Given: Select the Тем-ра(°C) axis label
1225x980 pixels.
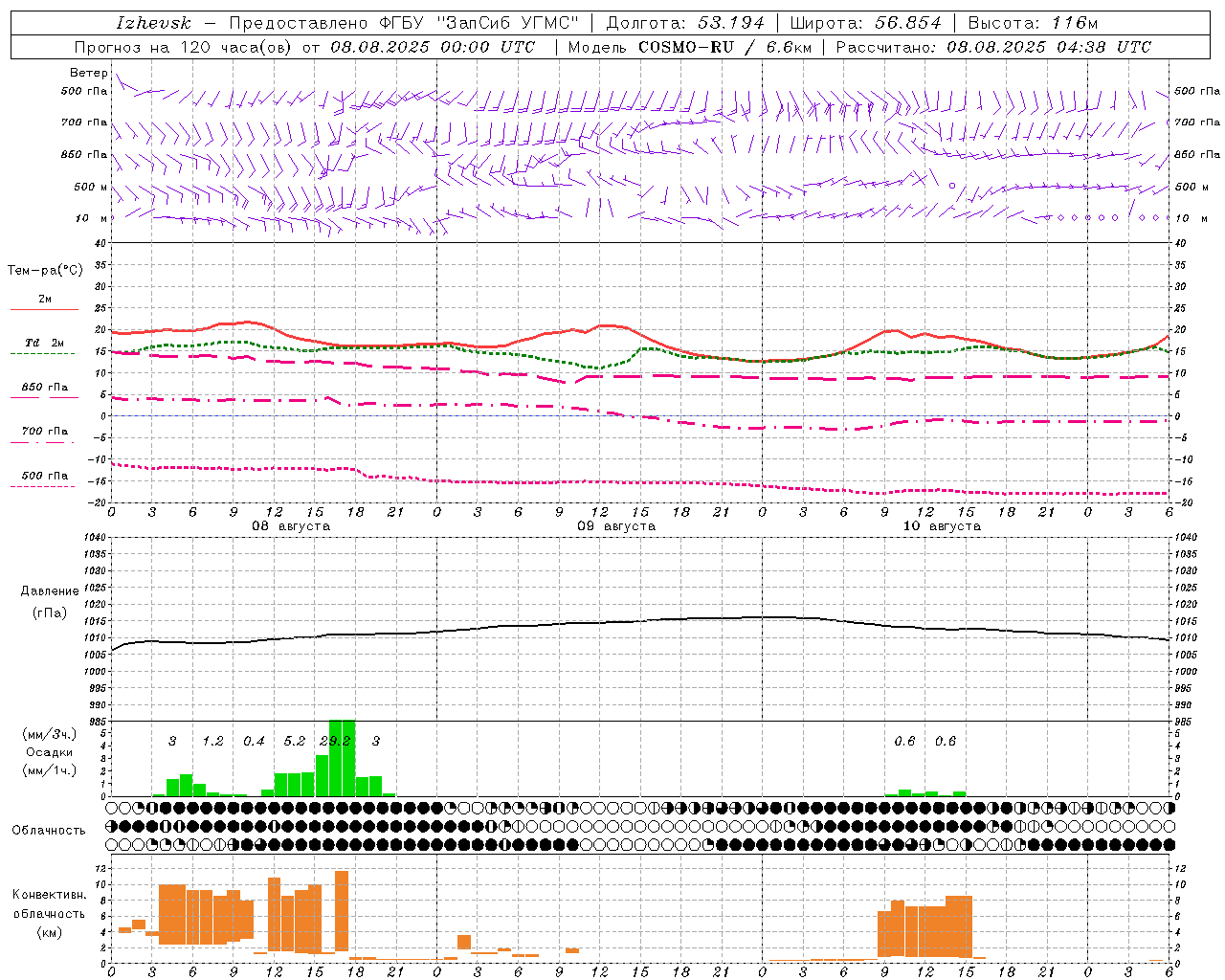Looking at the screenshot, I should (45, 270).
